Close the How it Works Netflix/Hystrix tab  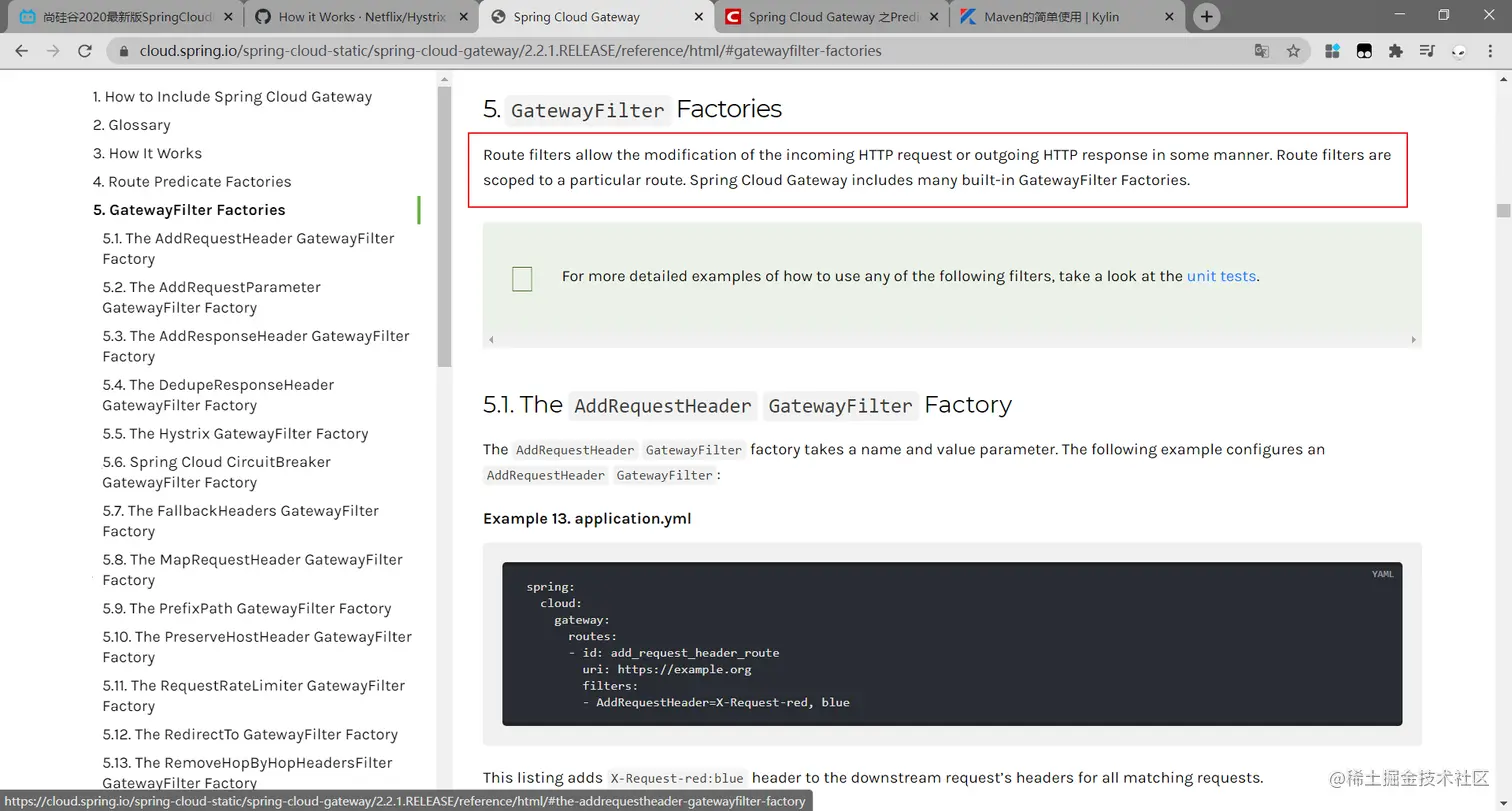point(462,17)
